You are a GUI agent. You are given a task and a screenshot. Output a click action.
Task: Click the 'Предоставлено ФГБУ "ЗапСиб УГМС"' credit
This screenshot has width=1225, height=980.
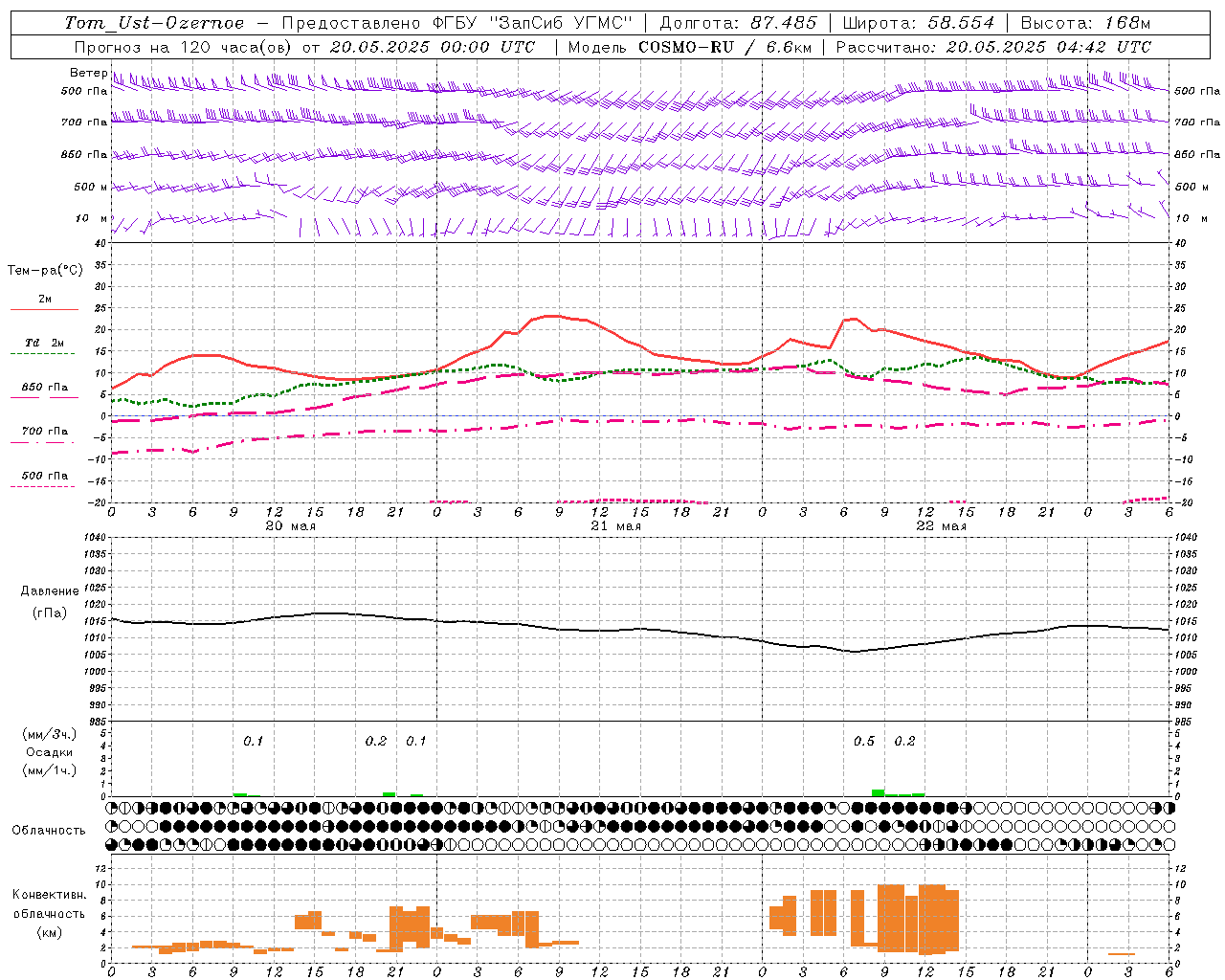457,23
